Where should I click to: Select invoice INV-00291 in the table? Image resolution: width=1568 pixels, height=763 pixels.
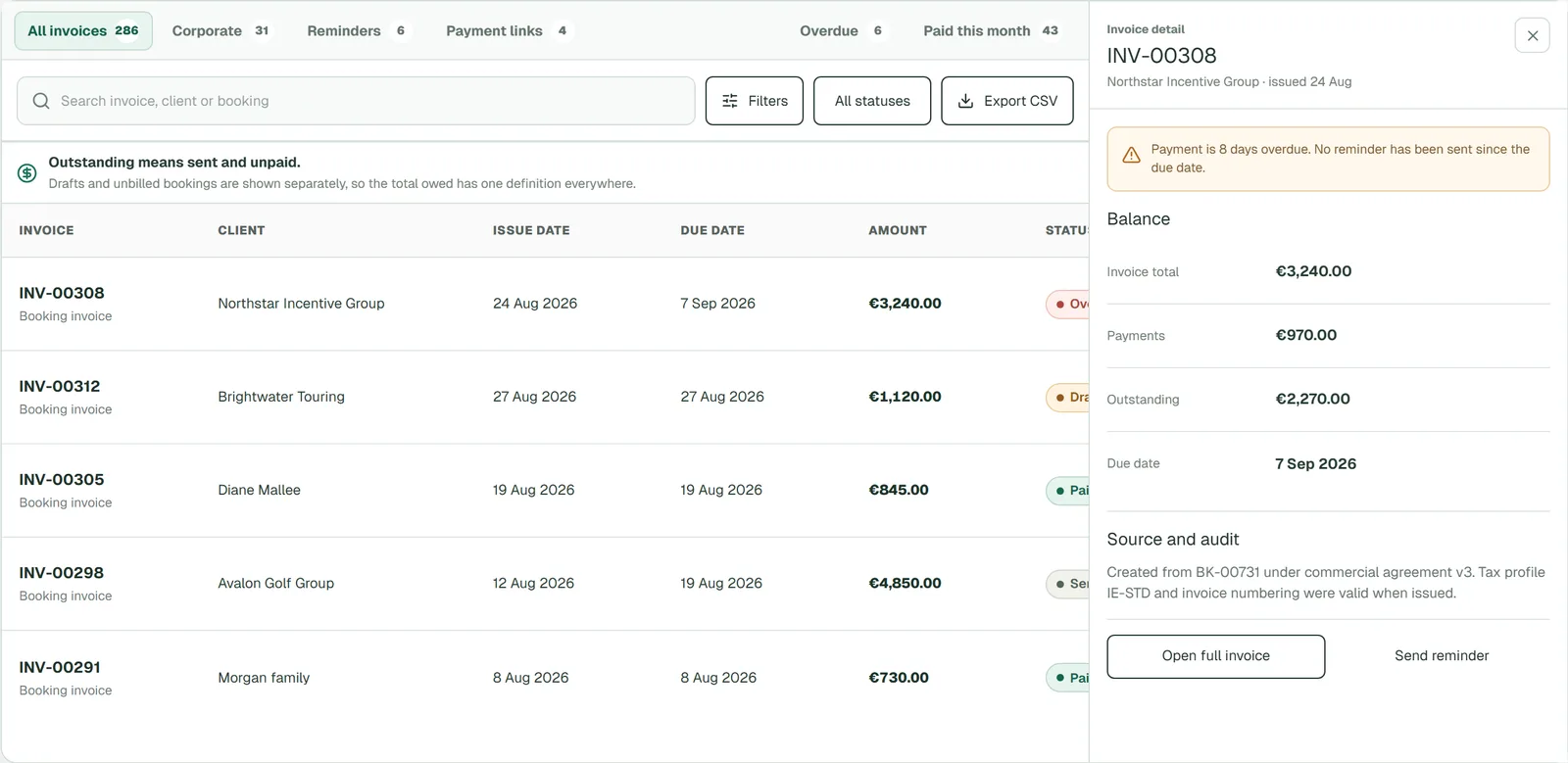(x=60, y=667)
